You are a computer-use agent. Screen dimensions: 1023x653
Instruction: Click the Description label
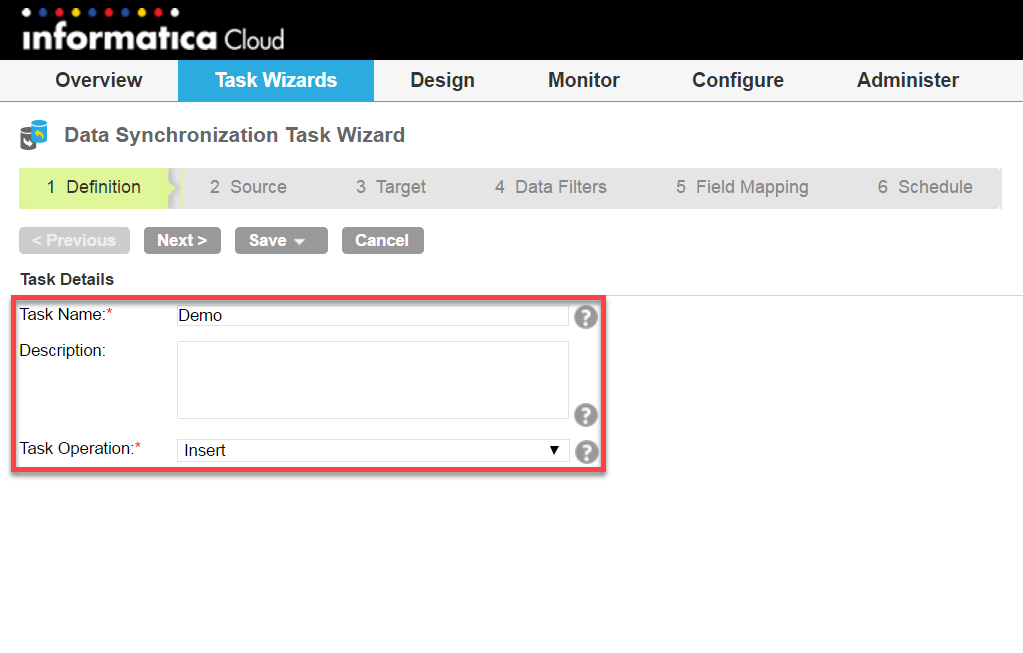[63, 350]
